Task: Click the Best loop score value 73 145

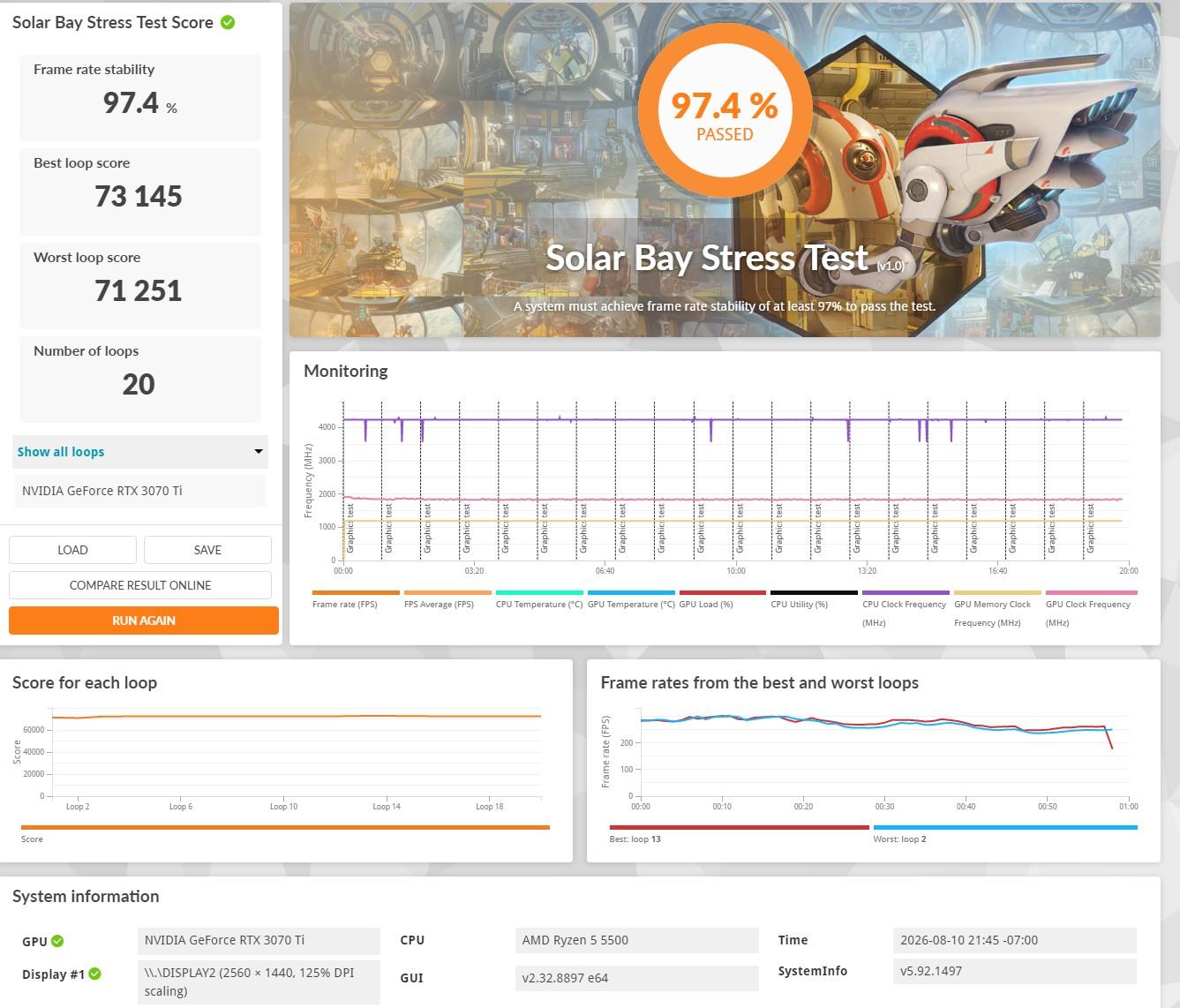Action: 139,196
